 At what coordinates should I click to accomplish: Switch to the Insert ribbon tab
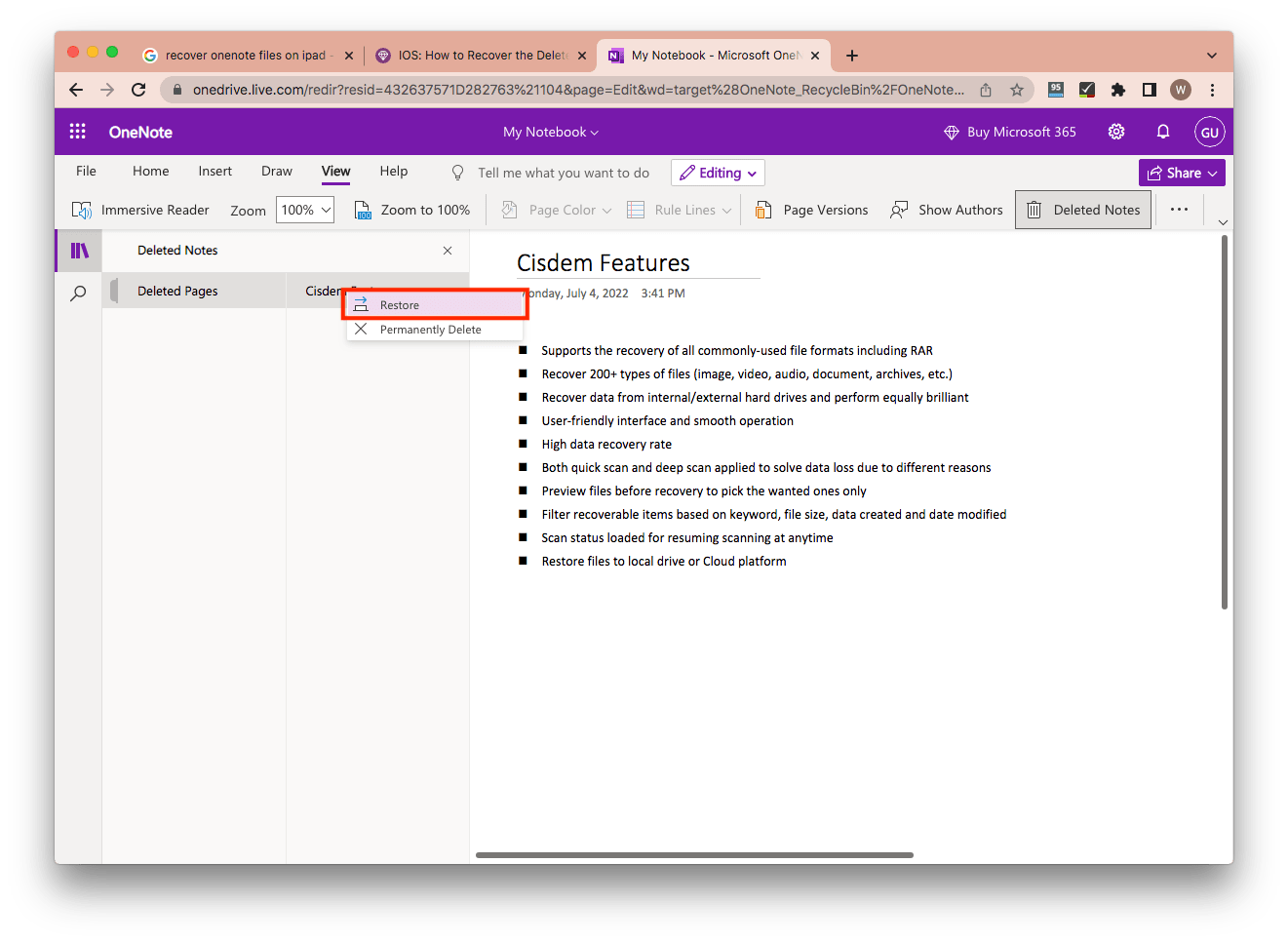(x=215, y=171)
